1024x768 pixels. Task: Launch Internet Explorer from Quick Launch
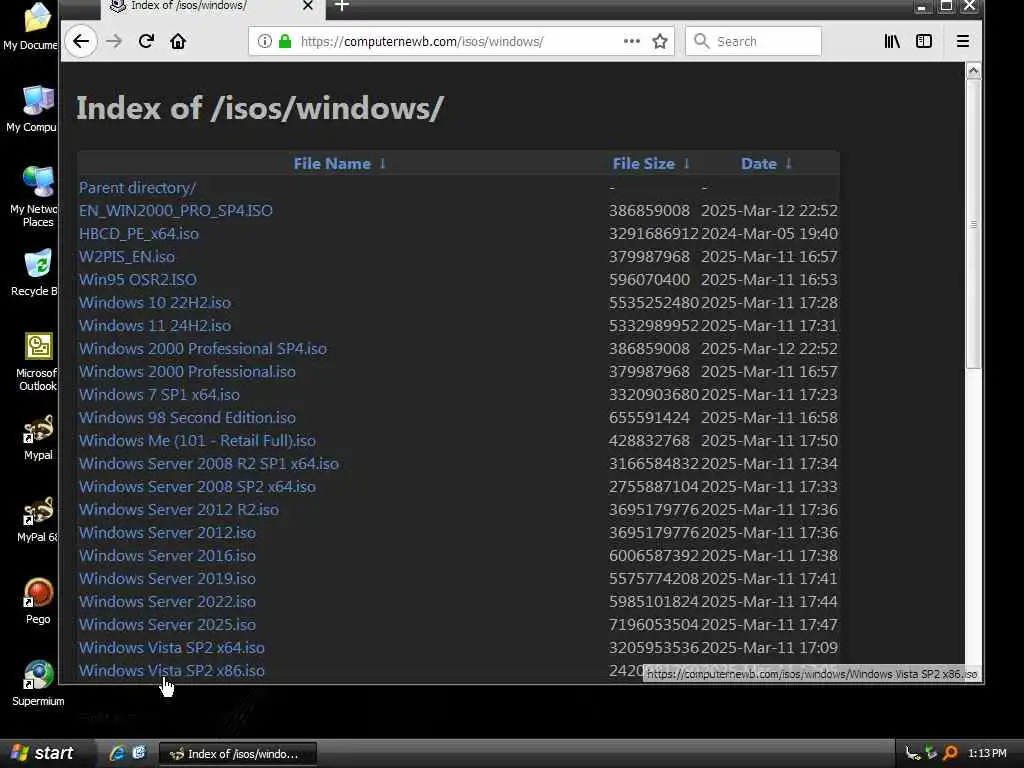[x=118, y=753]
